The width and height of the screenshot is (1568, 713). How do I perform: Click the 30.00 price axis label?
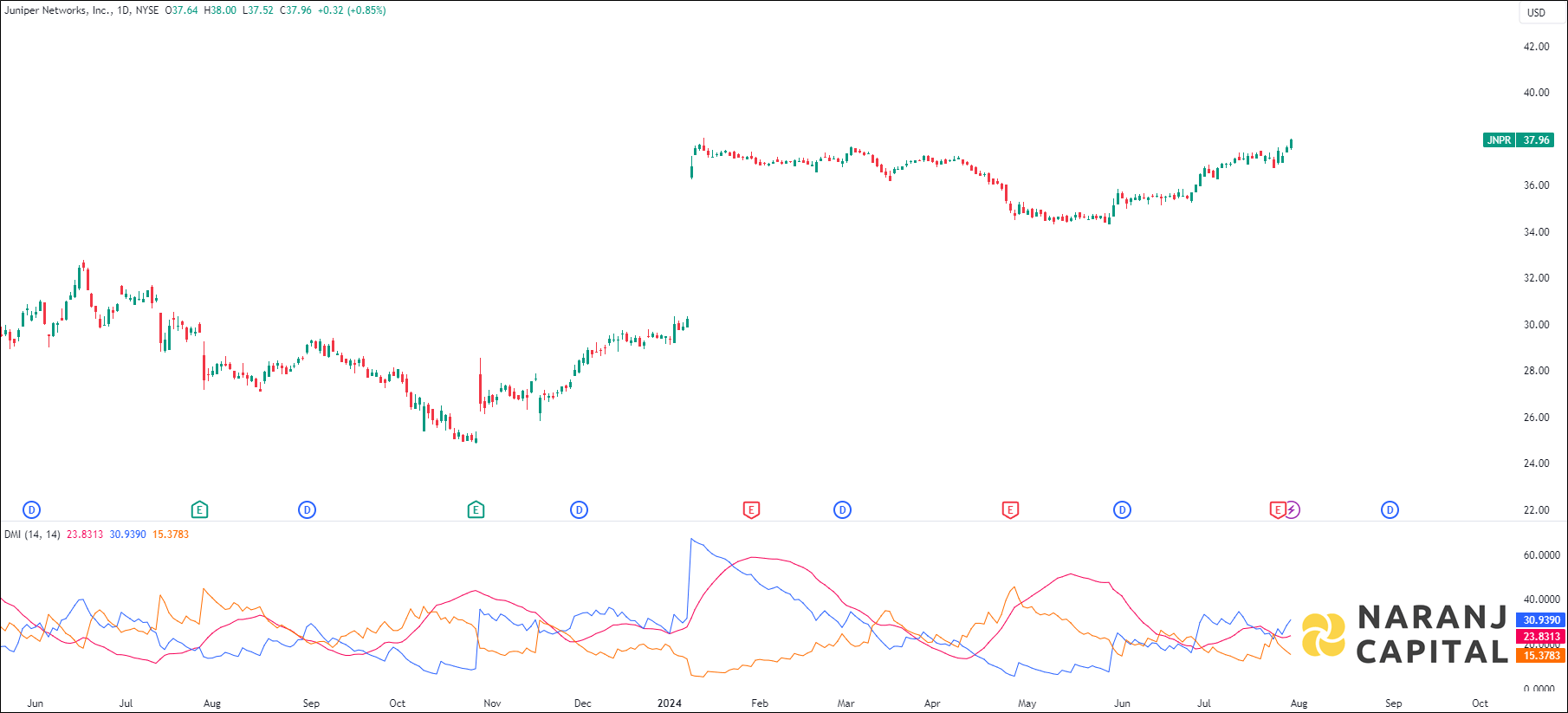tap(1537, 325)
